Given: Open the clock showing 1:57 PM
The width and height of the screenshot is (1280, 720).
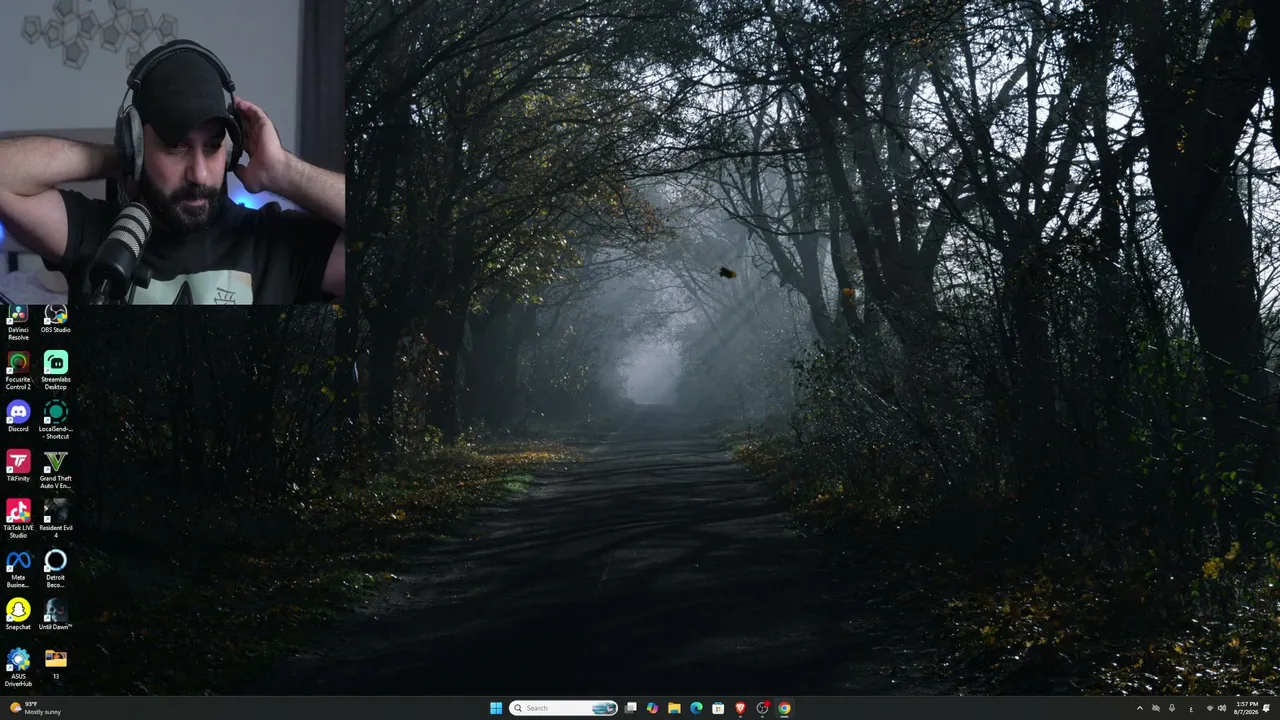Looking at the screenshot, I should point(1246,708).
